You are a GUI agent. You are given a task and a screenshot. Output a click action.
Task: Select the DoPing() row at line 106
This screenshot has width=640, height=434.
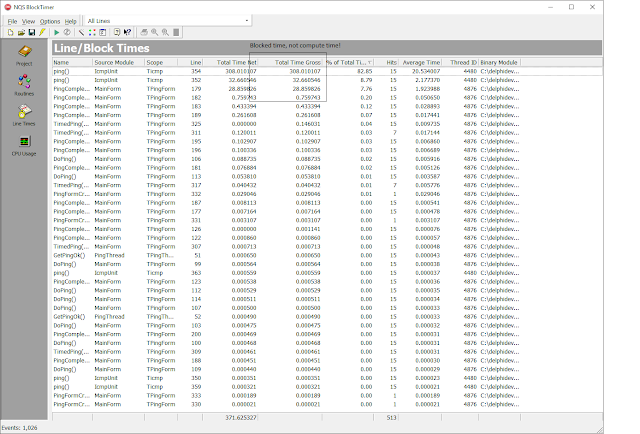(x=327, y=159)
